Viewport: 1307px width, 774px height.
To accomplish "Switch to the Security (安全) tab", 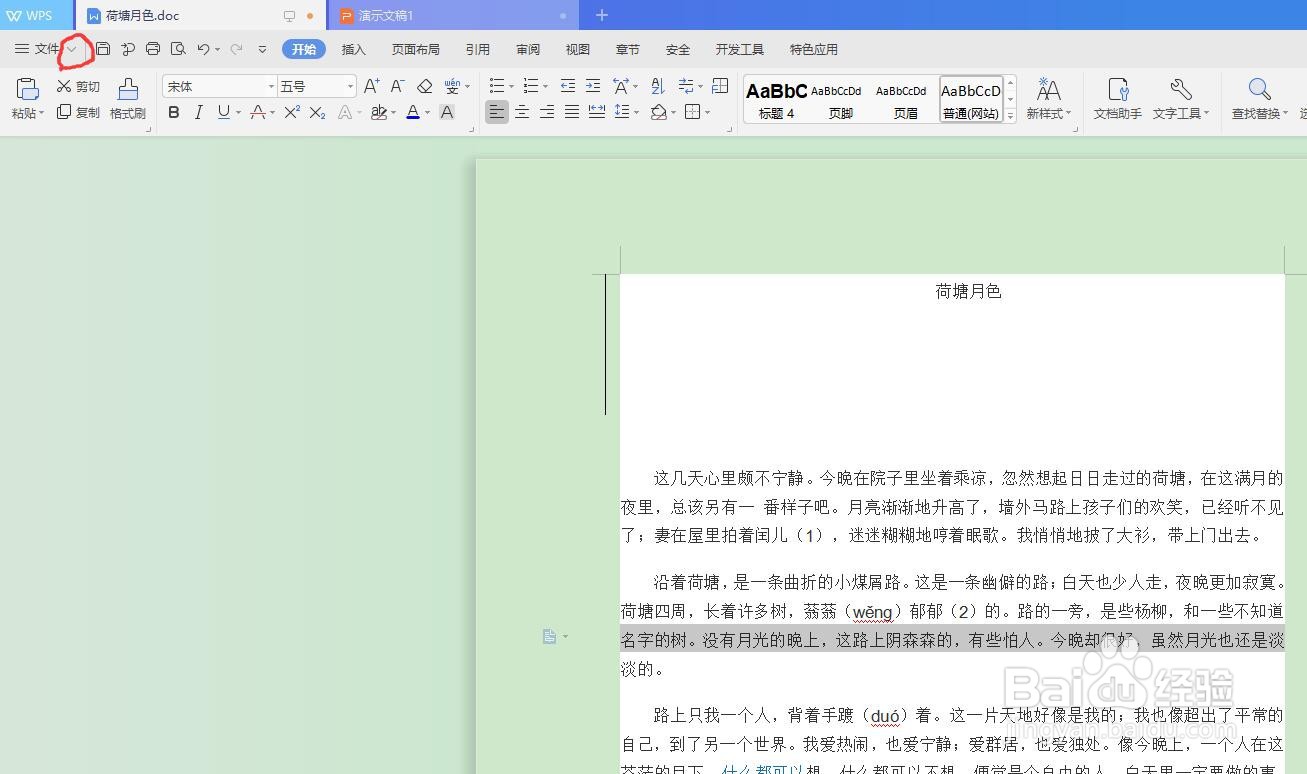I will coord(678,49).
